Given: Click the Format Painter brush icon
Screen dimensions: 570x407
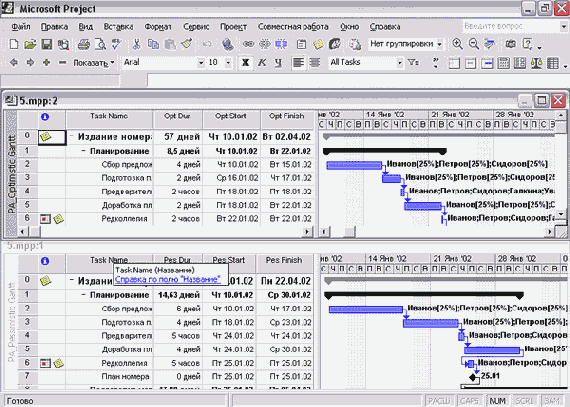Looking at the screenshot, I should pyautogui.click(x=186, y=44).
